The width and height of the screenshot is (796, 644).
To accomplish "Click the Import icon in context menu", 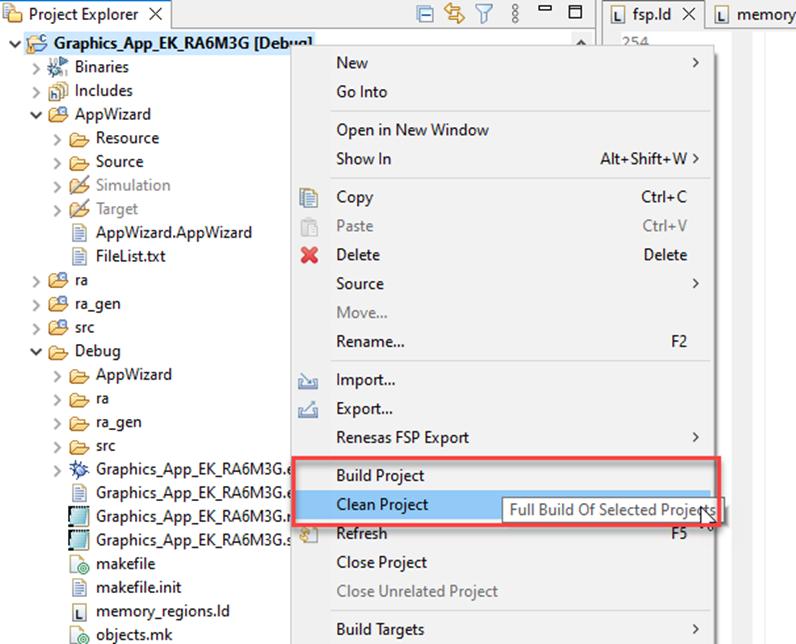I will pos(310,380).
